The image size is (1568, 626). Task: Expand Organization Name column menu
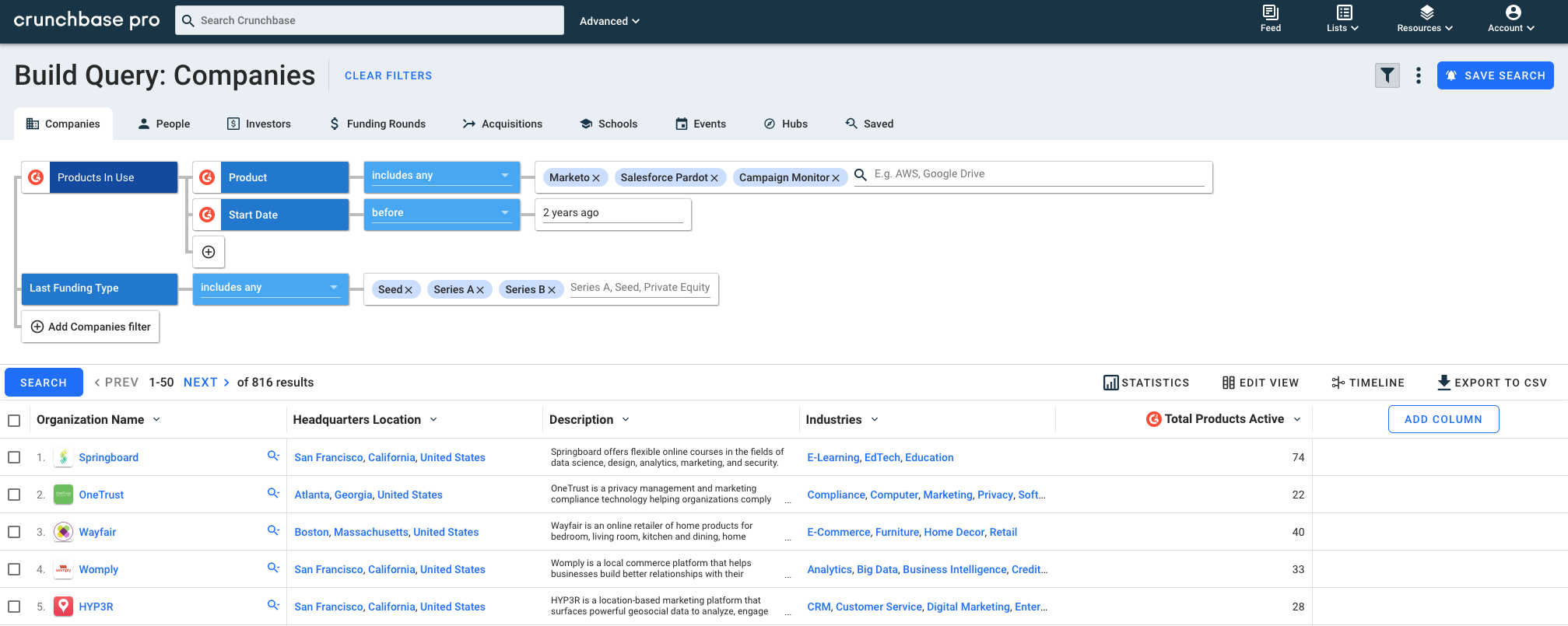(156, 420)
